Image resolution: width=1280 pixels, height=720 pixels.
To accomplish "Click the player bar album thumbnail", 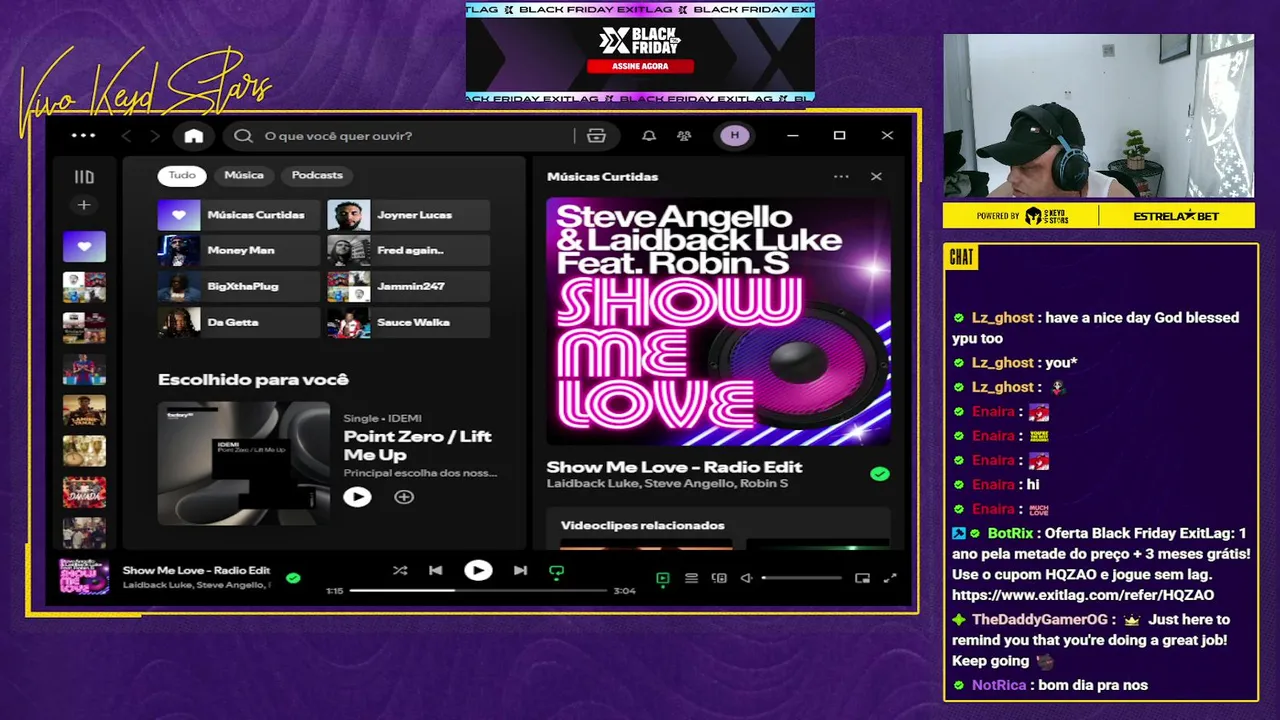I will pyautogui.click(x=84, y=577).
